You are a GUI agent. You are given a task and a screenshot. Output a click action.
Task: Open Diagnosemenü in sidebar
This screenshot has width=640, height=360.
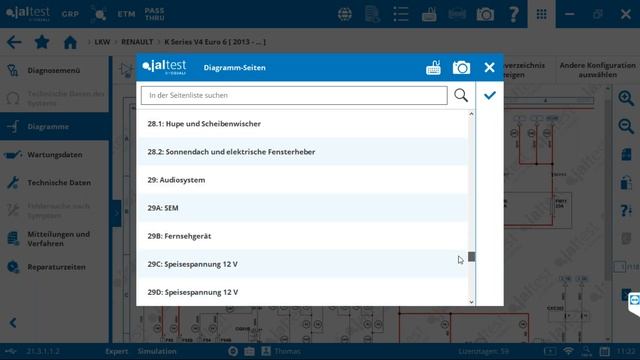tap(54, 71)
